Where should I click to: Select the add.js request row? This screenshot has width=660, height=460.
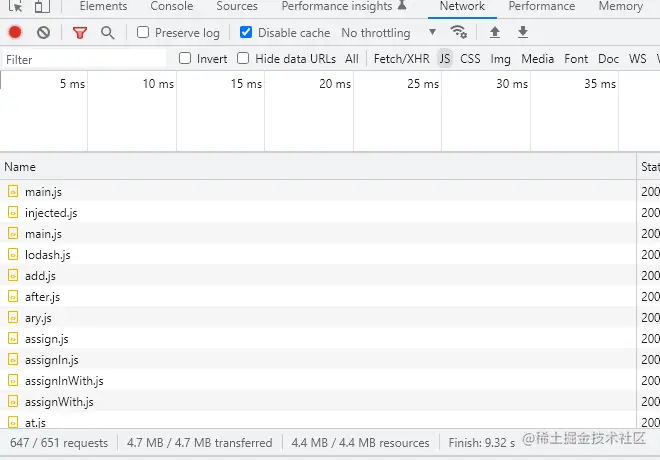[x=318, y=275]
